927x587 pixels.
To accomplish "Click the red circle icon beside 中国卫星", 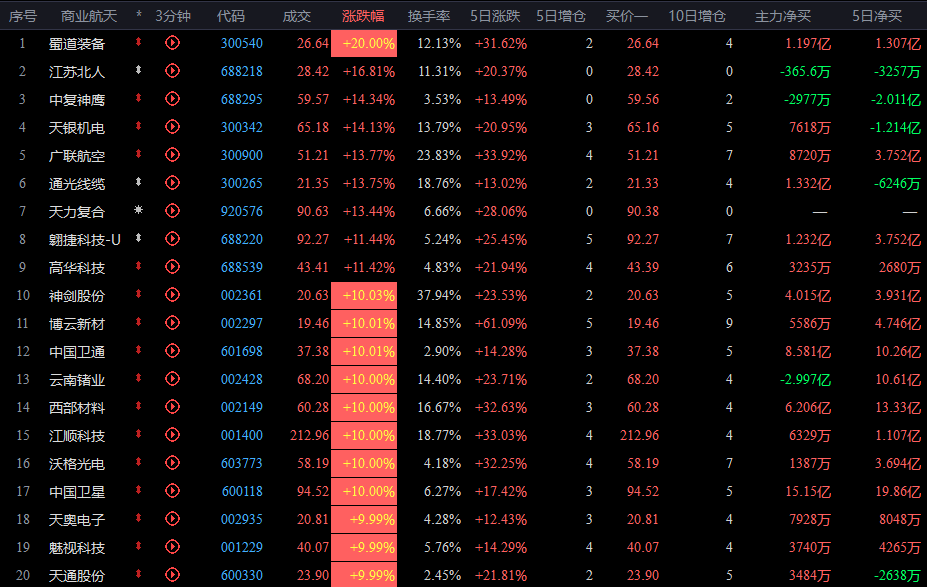I will (x=172, y=492).
